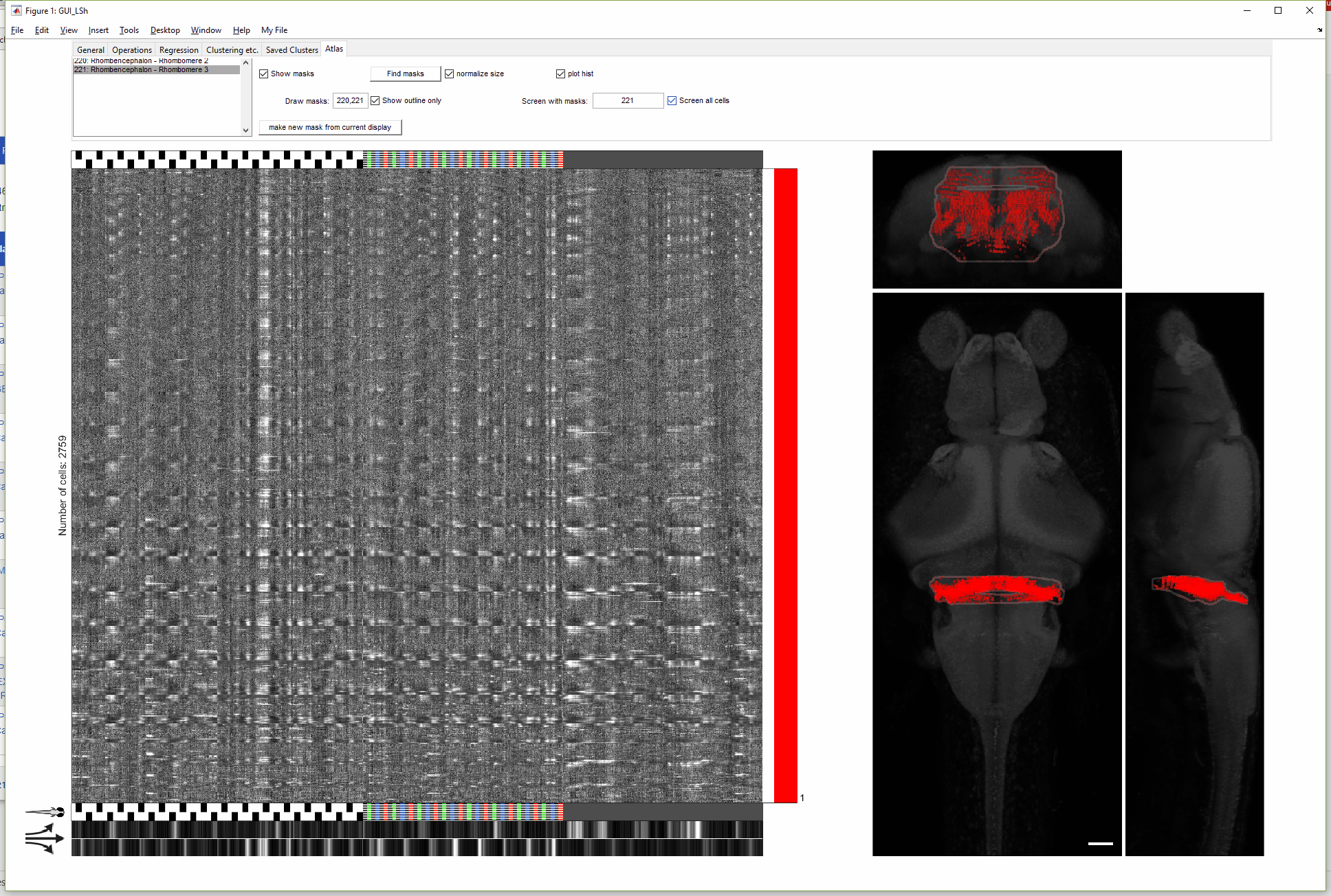Uncheck the Show masks checkbox
Viewport: 1331px width, 896px height.
click(264, 74)
